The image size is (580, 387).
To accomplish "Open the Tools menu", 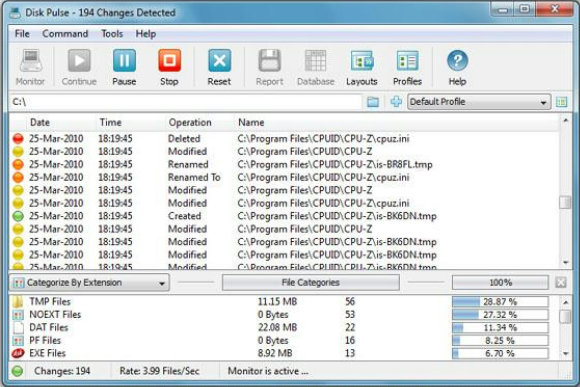I will 112,34.
